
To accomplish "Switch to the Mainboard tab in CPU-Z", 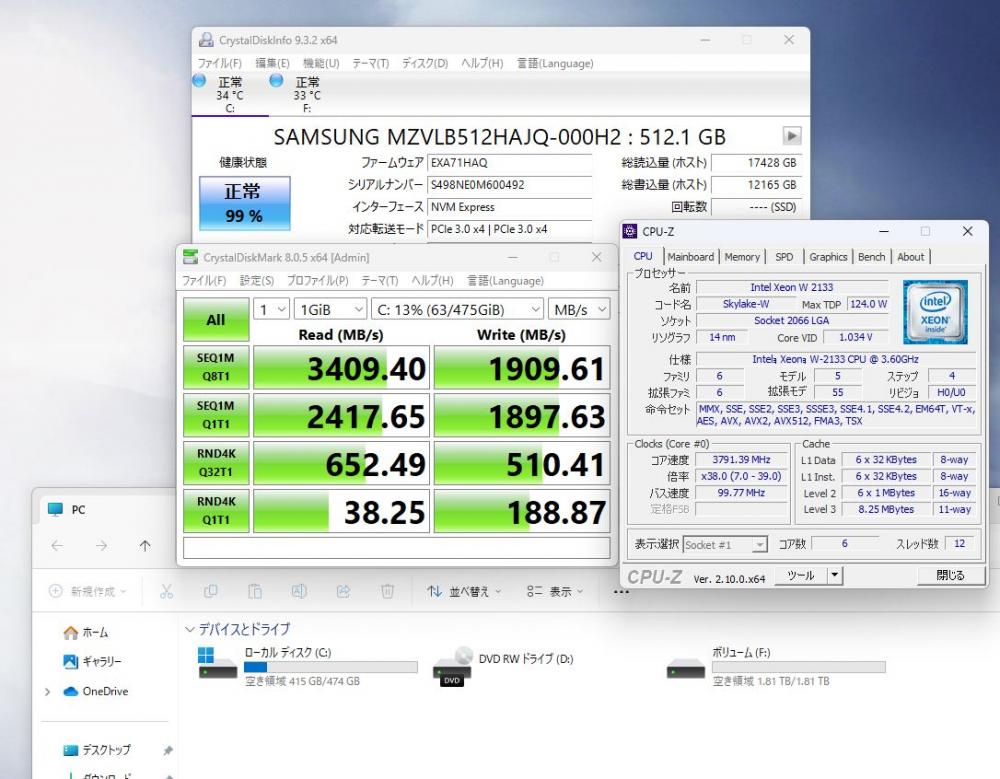I will (691, 256).
